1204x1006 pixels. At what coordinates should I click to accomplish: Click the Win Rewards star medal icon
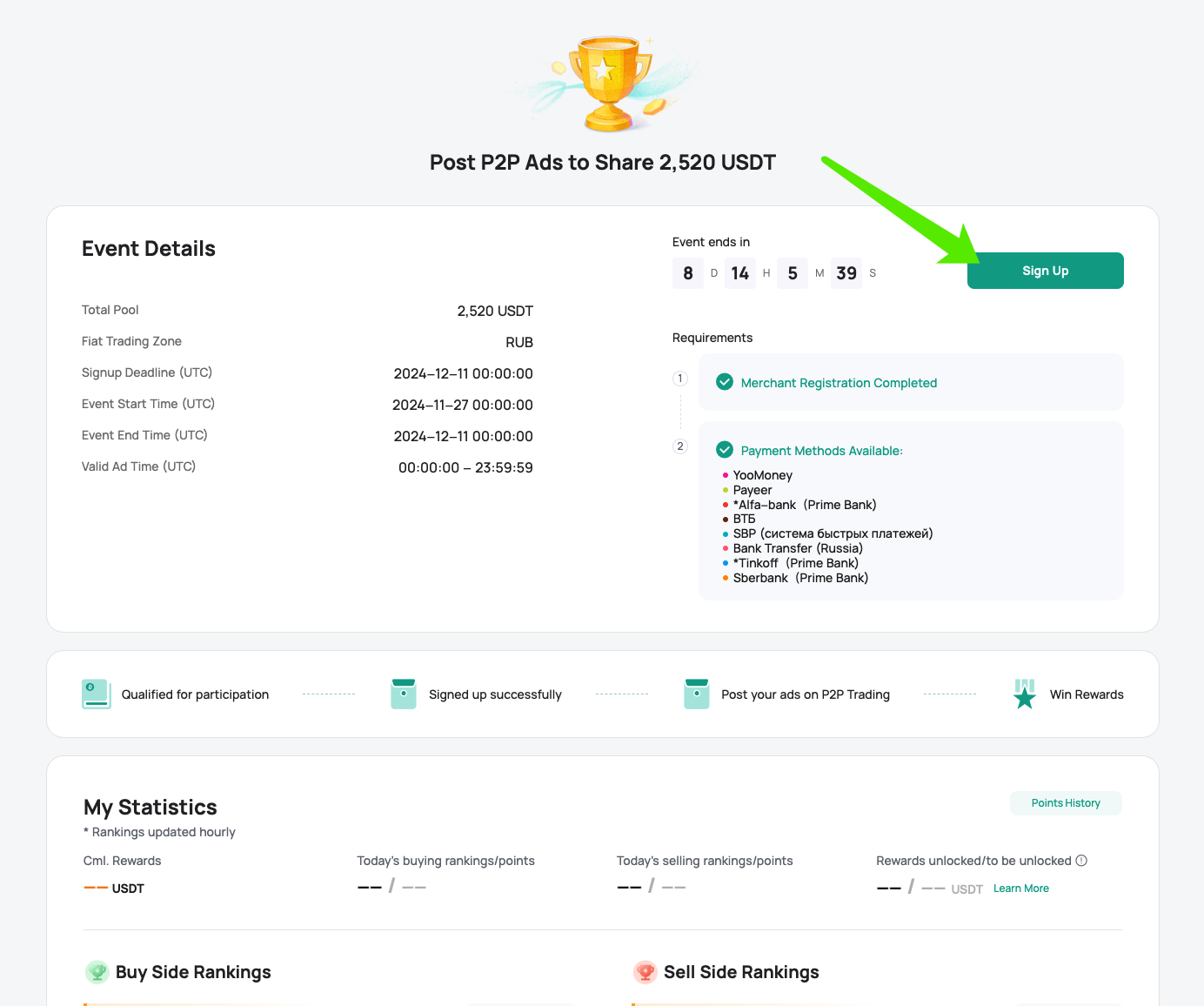1025,694
